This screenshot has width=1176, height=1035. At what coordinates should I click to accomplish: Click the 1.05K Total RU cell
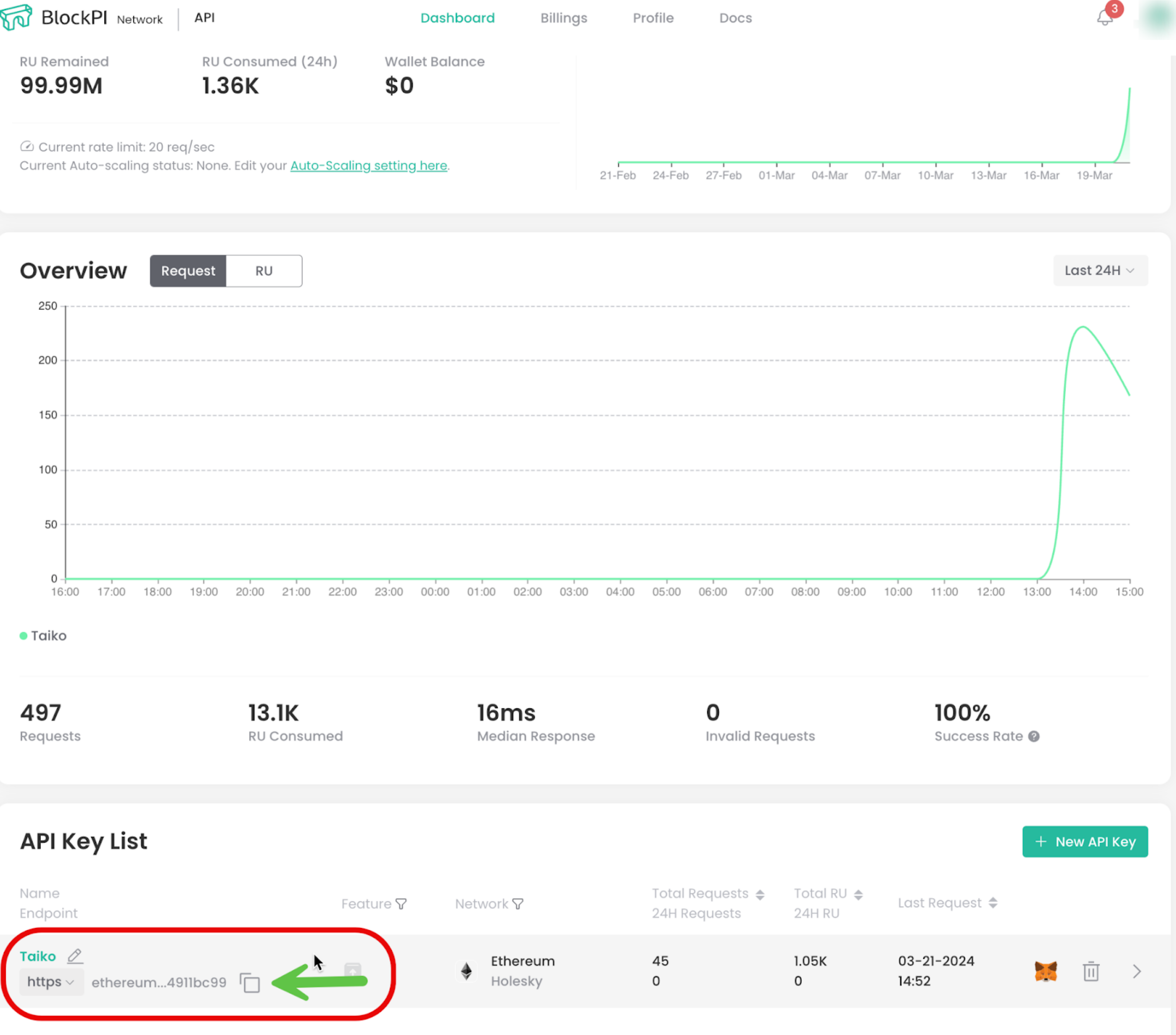coord(810,961)
